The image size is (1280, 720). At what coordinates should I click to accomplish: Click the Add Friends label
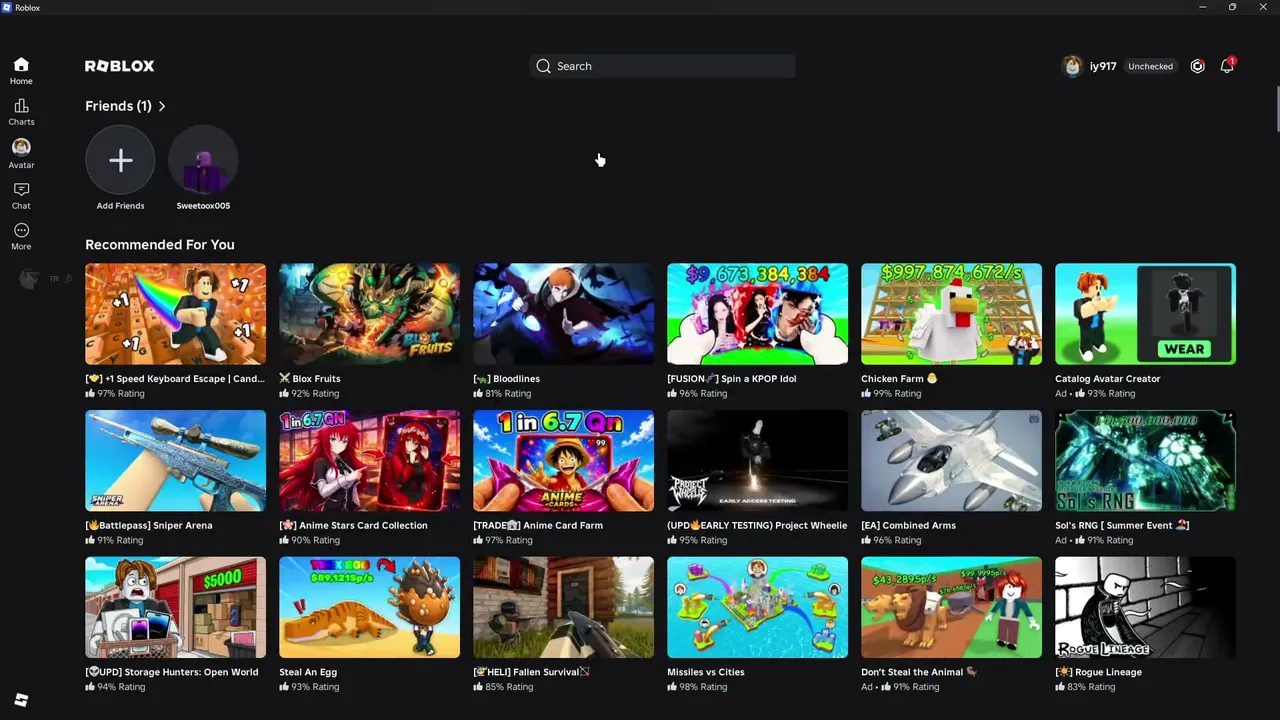tap(120, 206)
